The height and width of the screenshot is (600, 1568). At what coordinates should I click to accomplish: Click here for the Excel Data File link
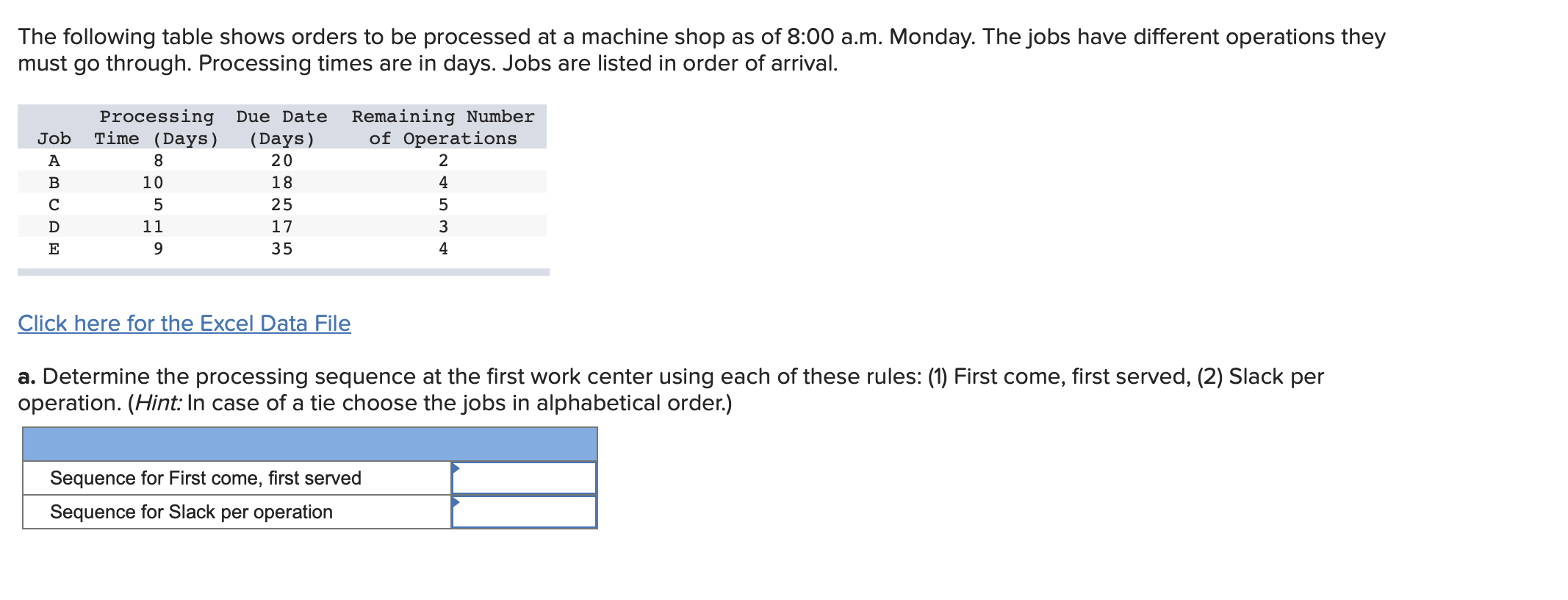(x=183, y=324)
